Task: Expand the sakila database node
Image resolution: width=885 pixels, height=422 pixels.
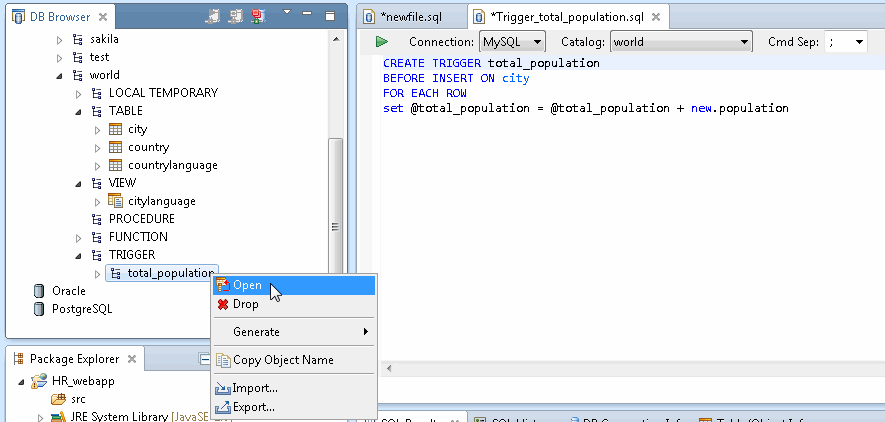Action: (60, 39)
